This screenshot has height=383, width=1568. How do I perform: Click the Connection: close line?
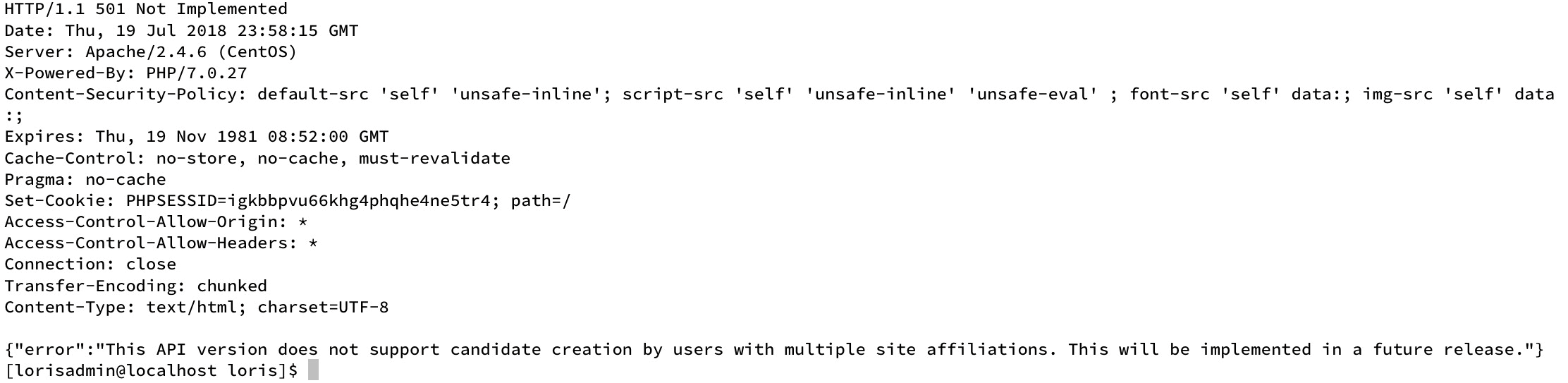(x=90, y=265)
